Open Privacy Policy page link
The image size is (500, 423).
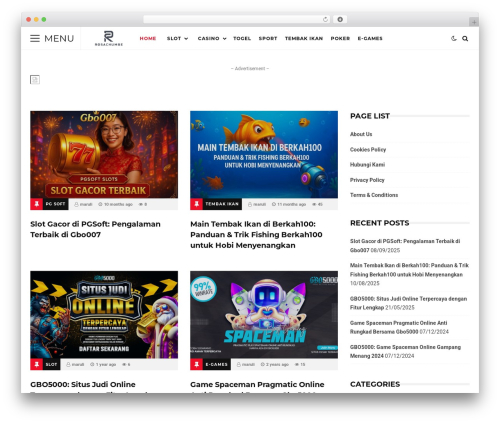pyautogui.click(x=367, y=180)
